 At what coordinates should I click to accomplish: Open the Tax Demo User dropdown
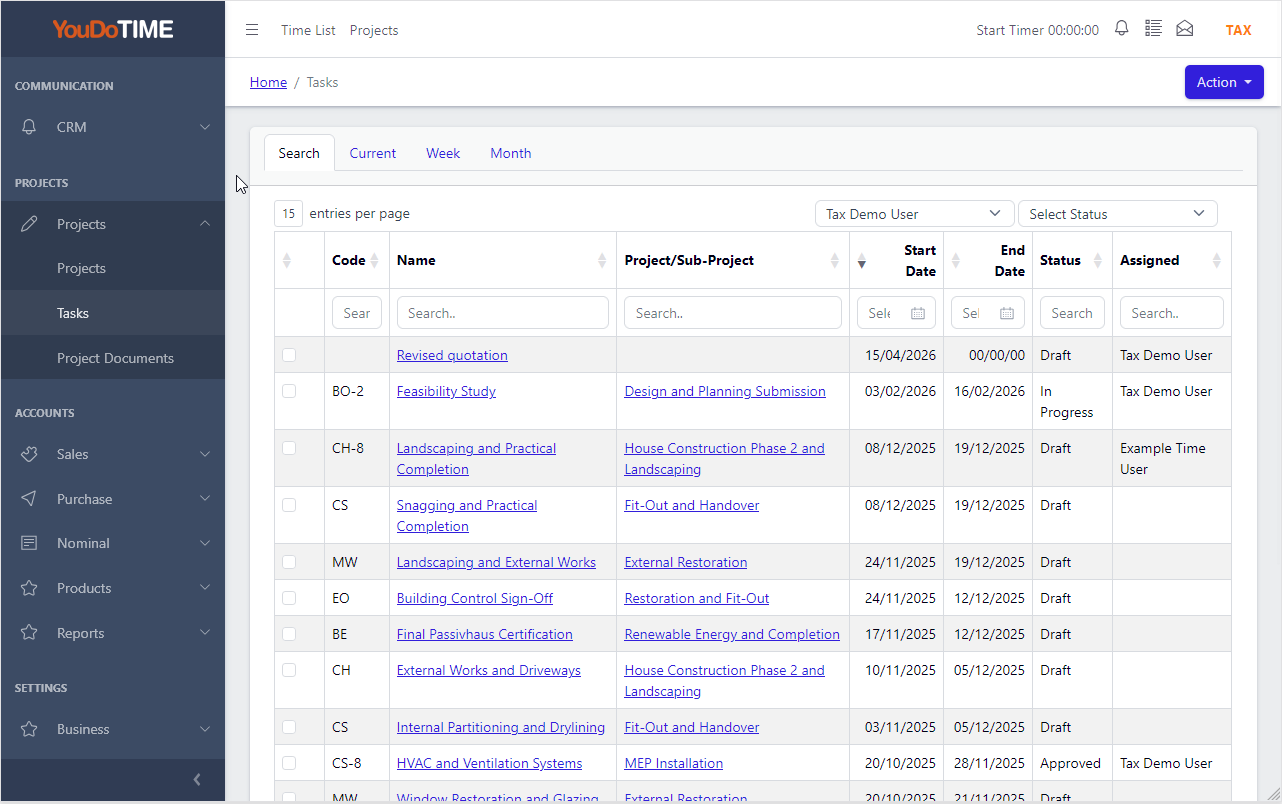pos(914,214)
